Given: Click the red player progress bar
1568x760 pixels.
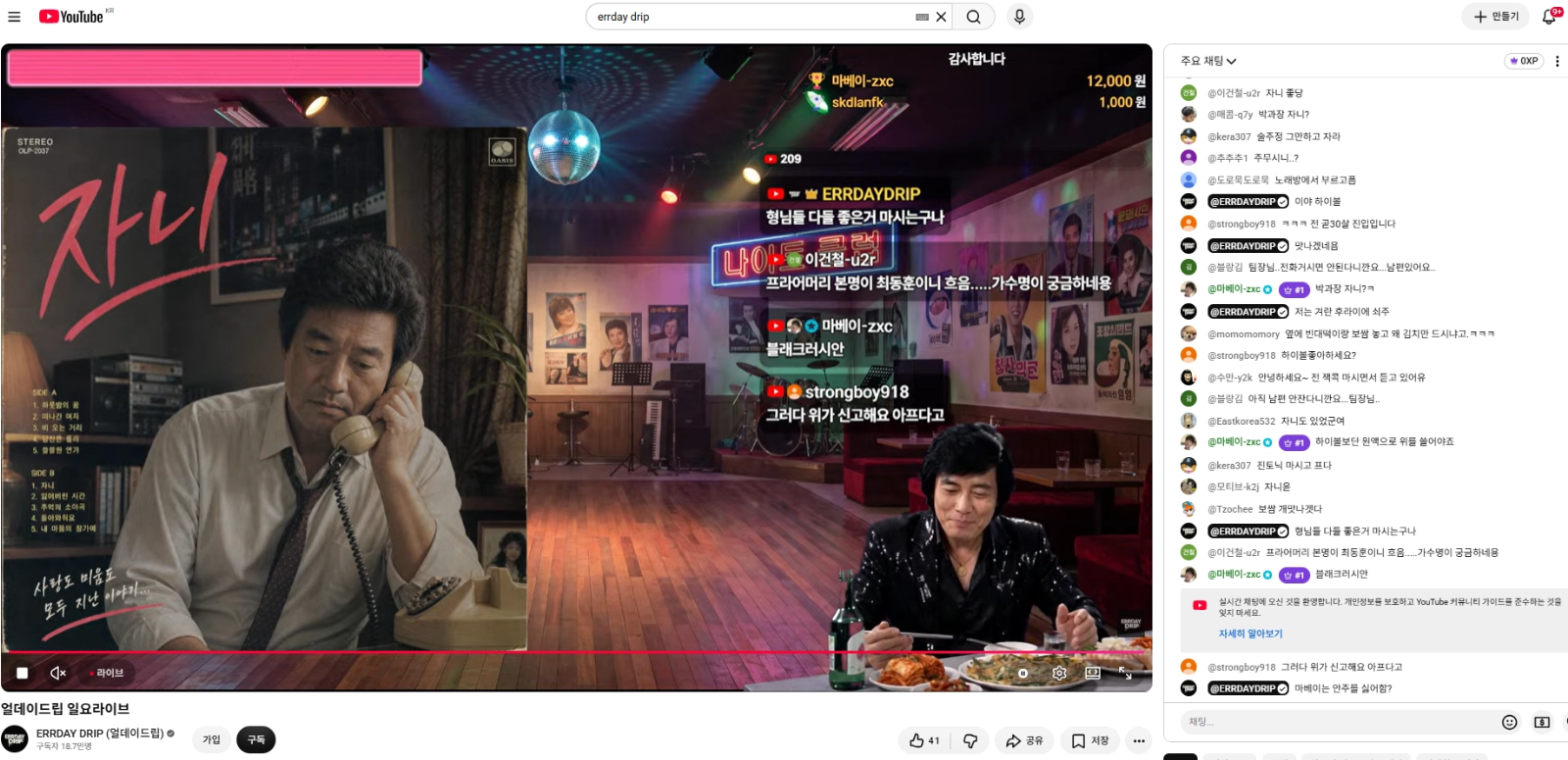Looking at the screenshot, I should (576, 651).
